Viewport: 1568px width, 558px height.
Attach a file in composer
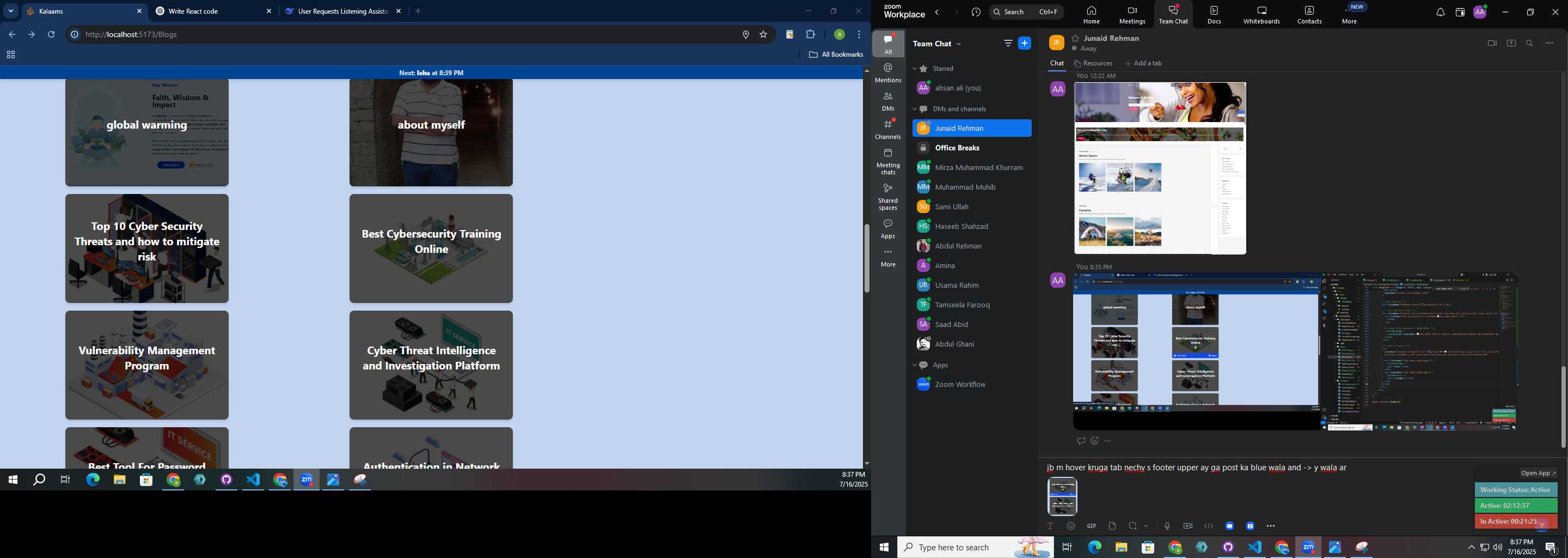(x=1112, y=526)
